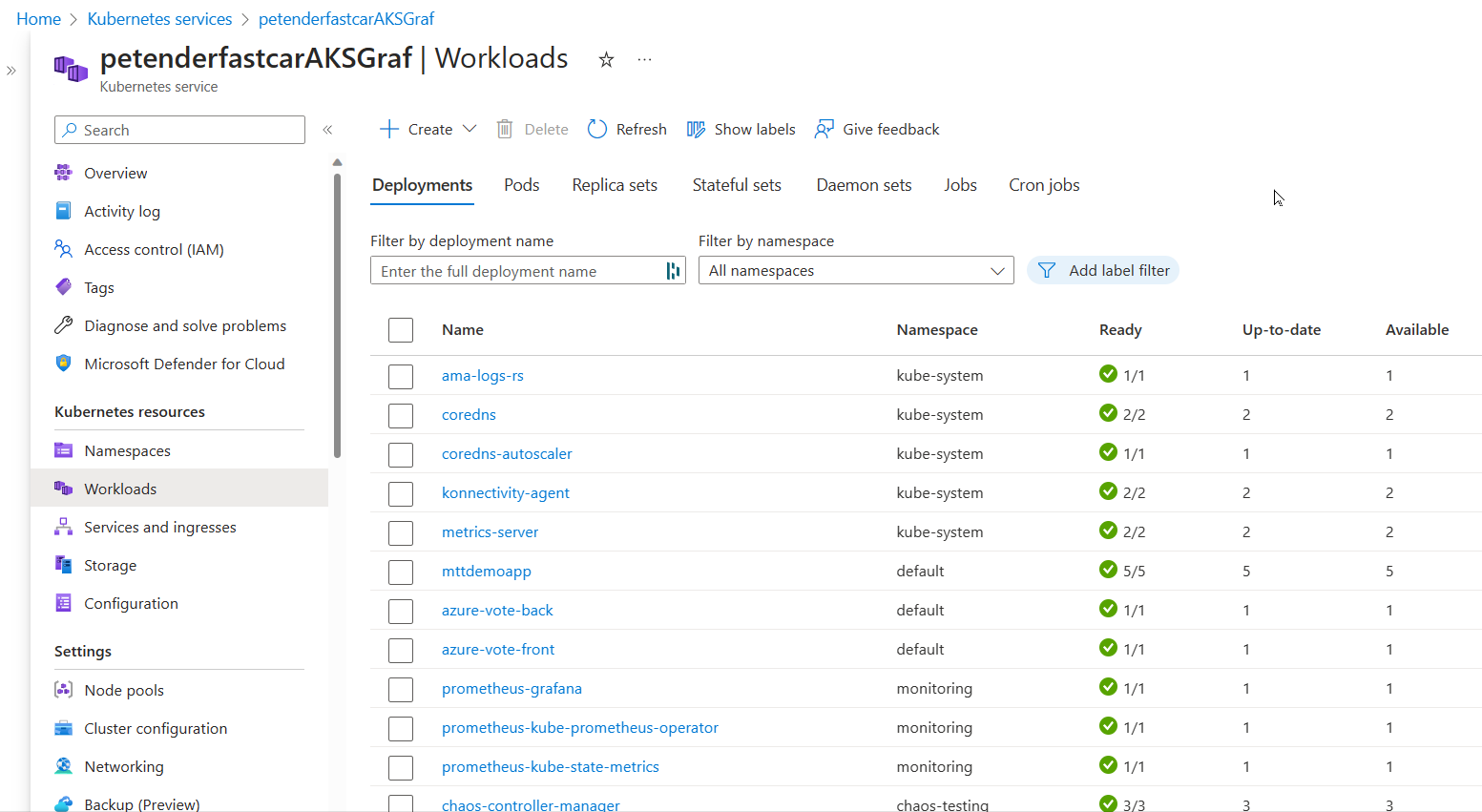Check the checkbox for the coredns deployment
1482x812 pixels.
point(401,415)
